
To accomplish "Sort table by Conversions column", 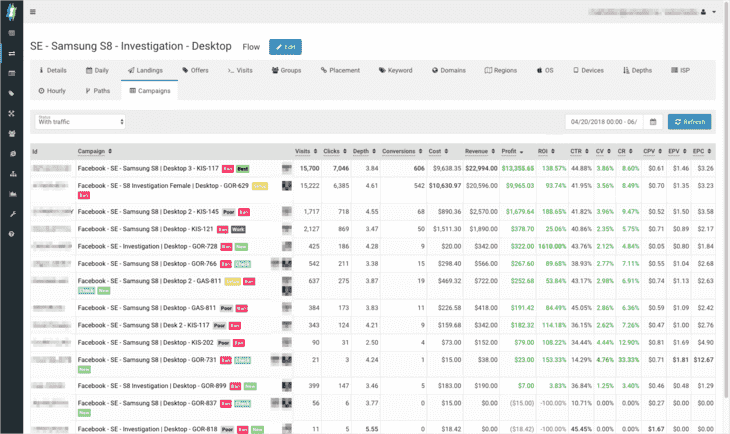I will pyautogui.click(x=402, y=151).
